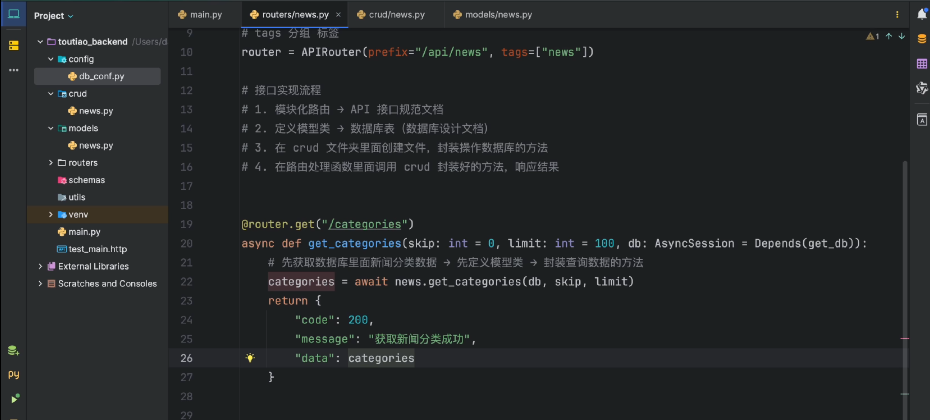This screenshot has width=930, height=420.
Task: Open the translation book icon in right strip
Action: (922, 119)
